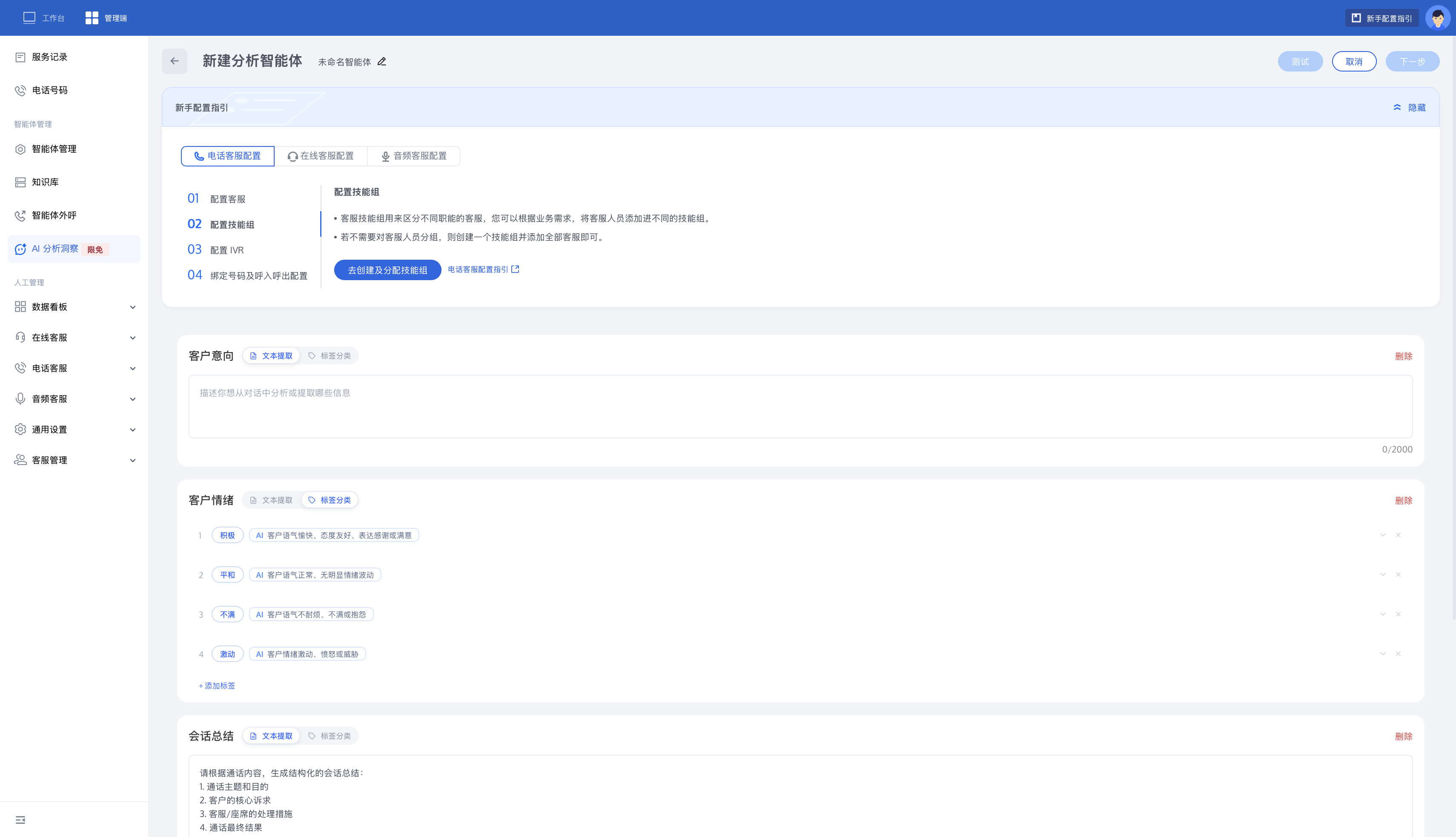Click the 激动 tag label
Screen dimensions: 1456x837
(x=228, y=654)
